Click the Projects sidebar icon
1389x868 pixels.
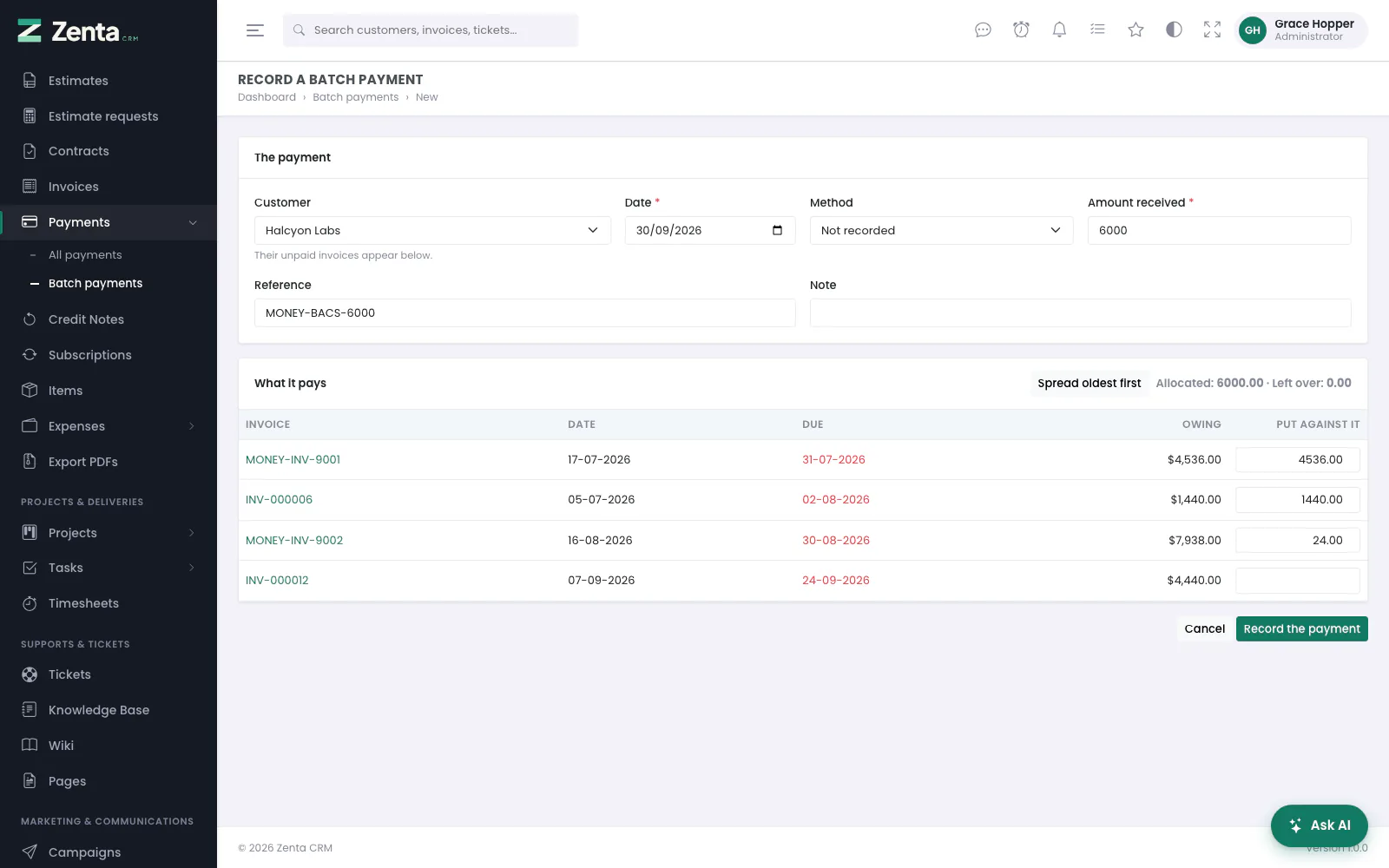[30, 533]
